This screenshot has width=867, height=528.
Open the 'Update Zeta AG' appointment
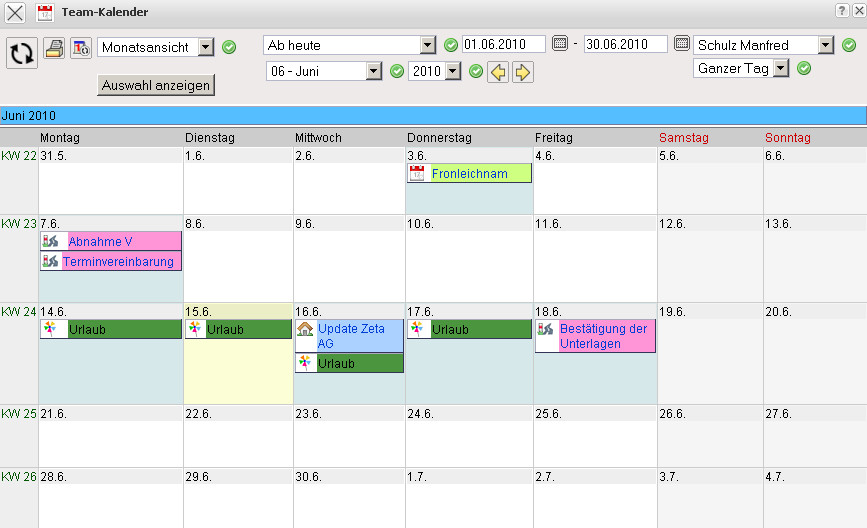[350, 336]
